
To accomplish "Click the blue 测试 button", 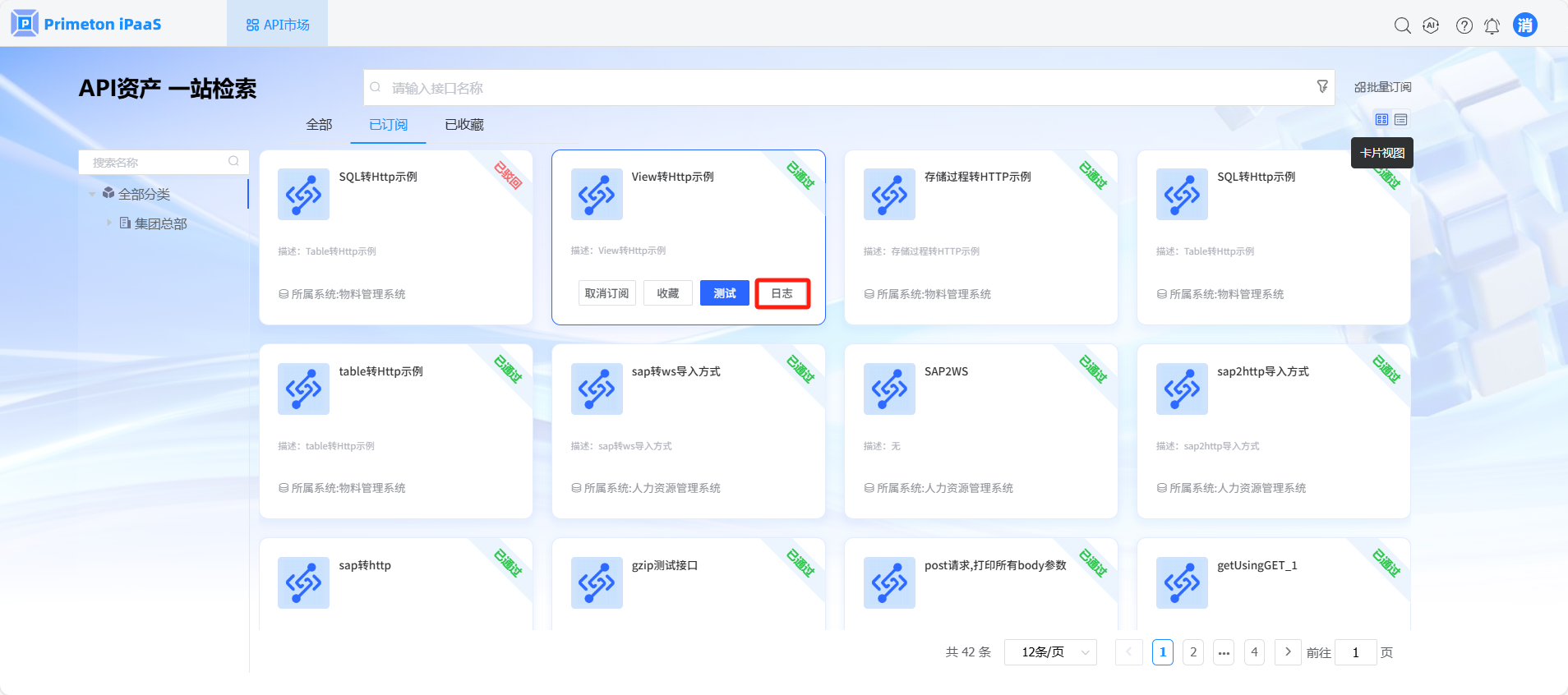I will [724, 293].
